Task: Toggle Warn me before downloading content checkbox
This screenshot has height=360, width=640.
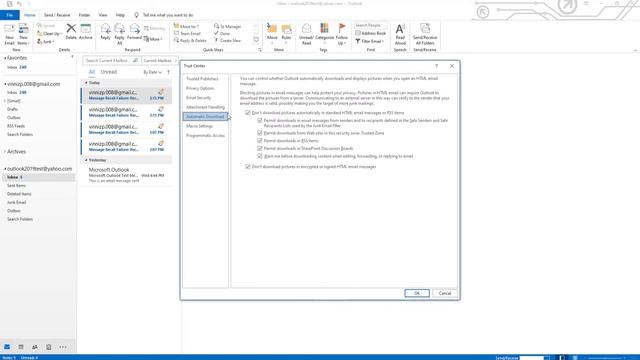Action: point(260,156)
